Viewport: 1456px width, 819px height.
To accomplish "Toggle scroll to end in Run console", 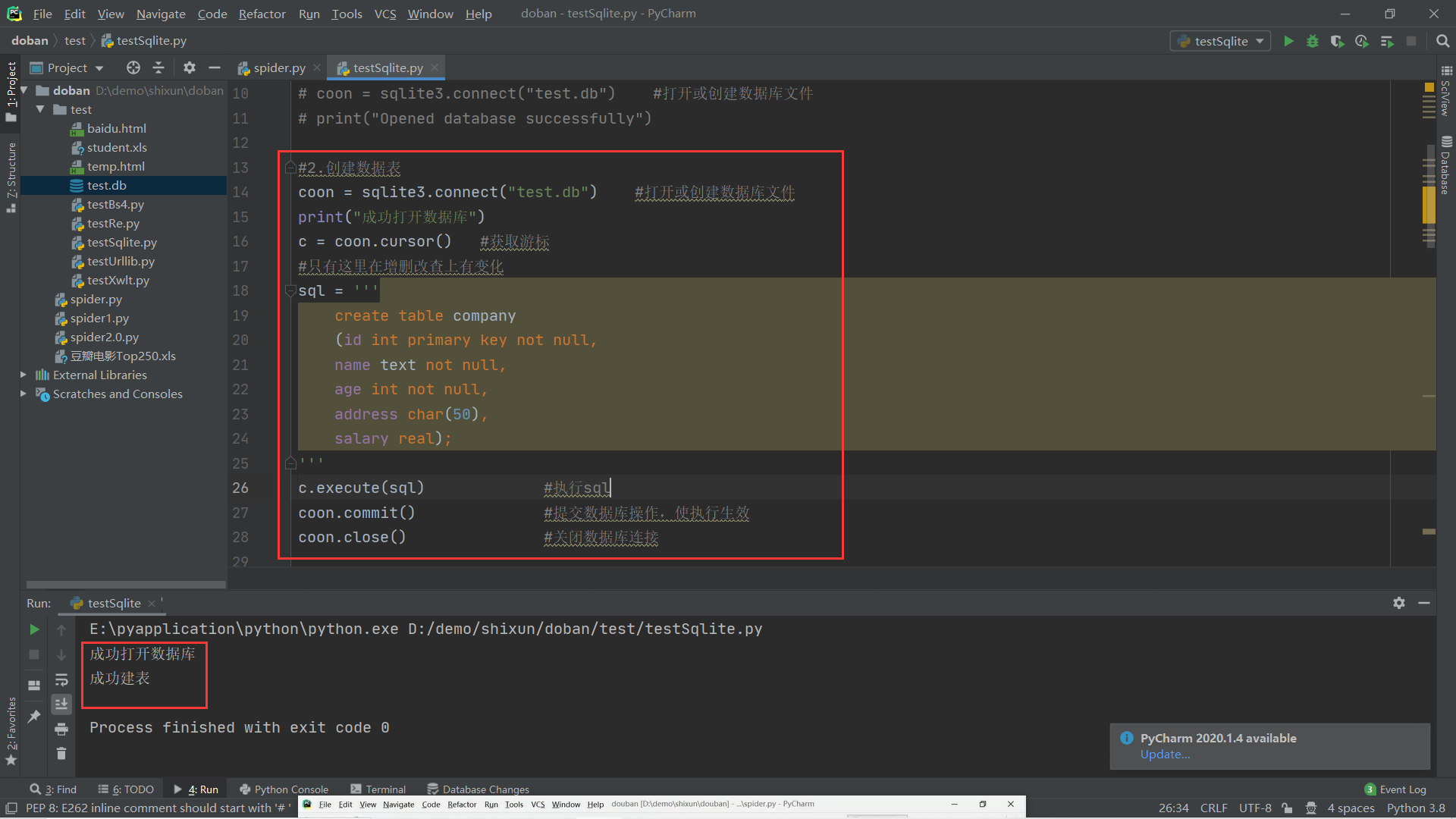I will tap(61, 704).
